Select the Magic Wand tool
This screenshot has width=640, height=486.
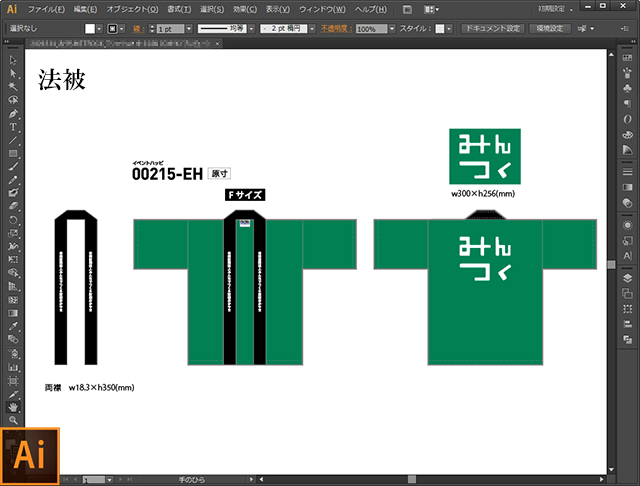pos(13,87)
